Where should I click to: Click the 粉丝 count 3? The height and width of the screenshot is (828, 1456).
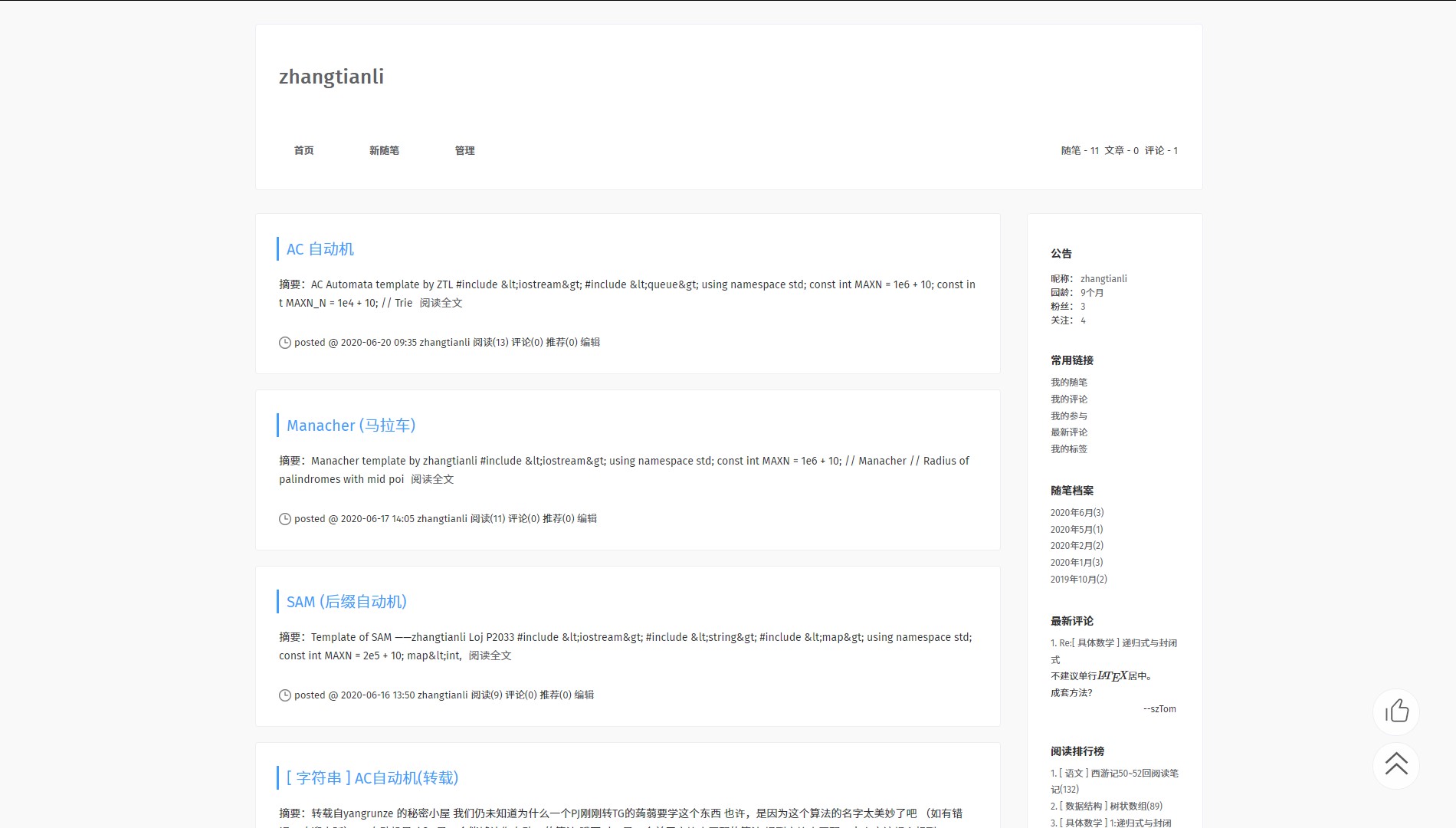pyautogui.click(x=1083, y=307)
